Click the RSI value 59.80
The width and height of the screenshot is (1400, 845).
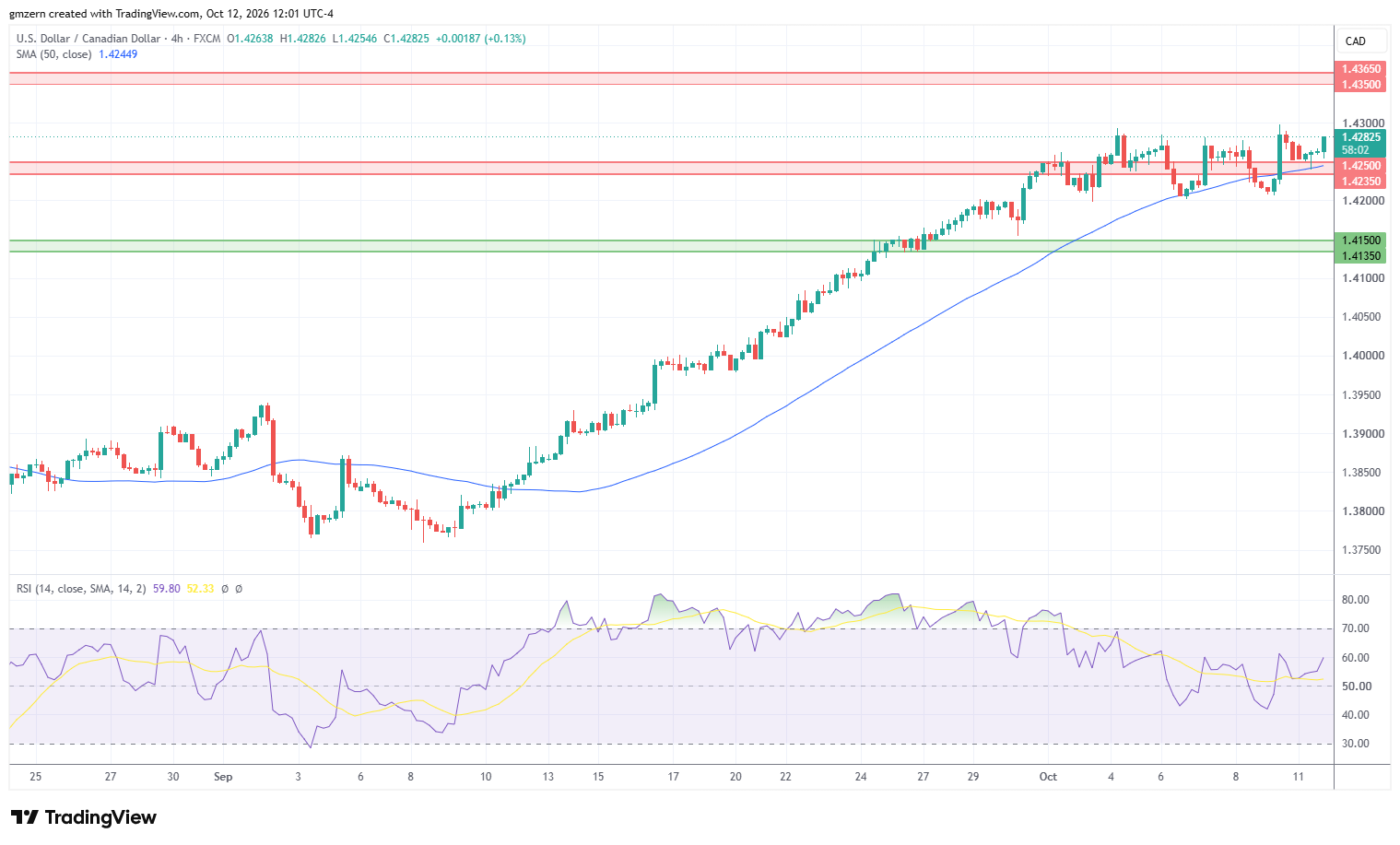167,588
